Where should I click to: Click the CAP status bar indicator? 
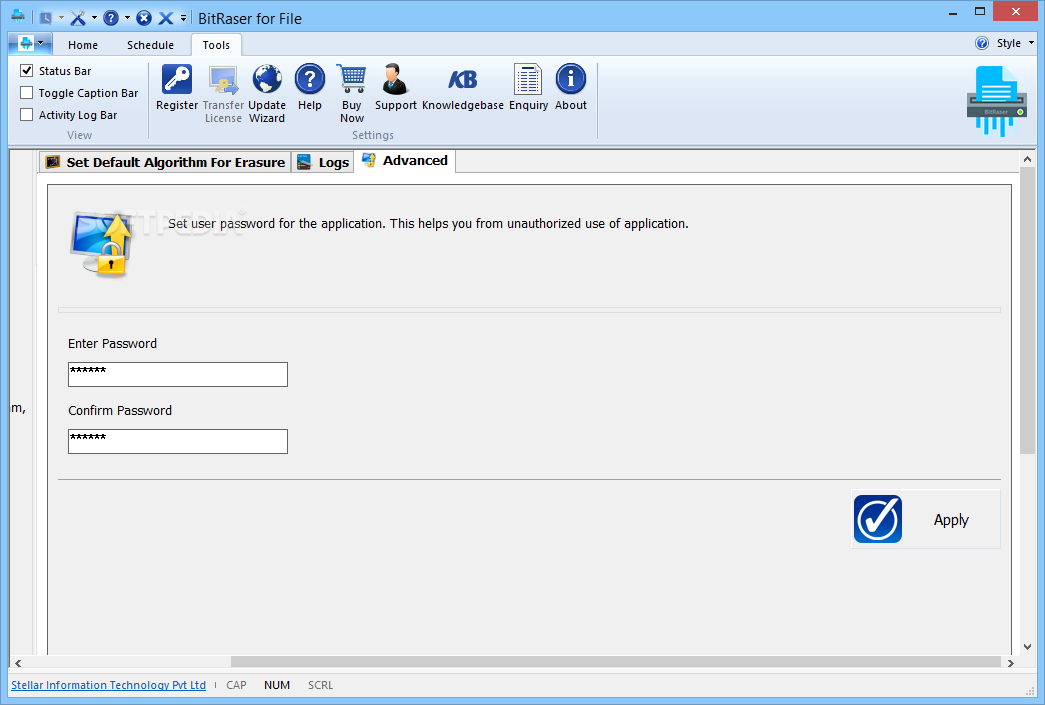coord(236,685)
